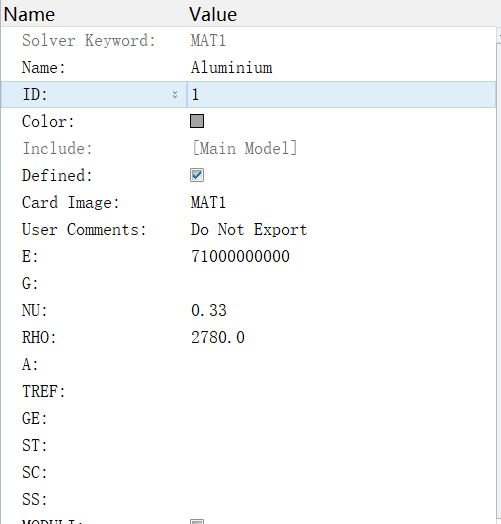Select the 'Card Image:' label
The image size is (501, 524).
tap(71, 203)
